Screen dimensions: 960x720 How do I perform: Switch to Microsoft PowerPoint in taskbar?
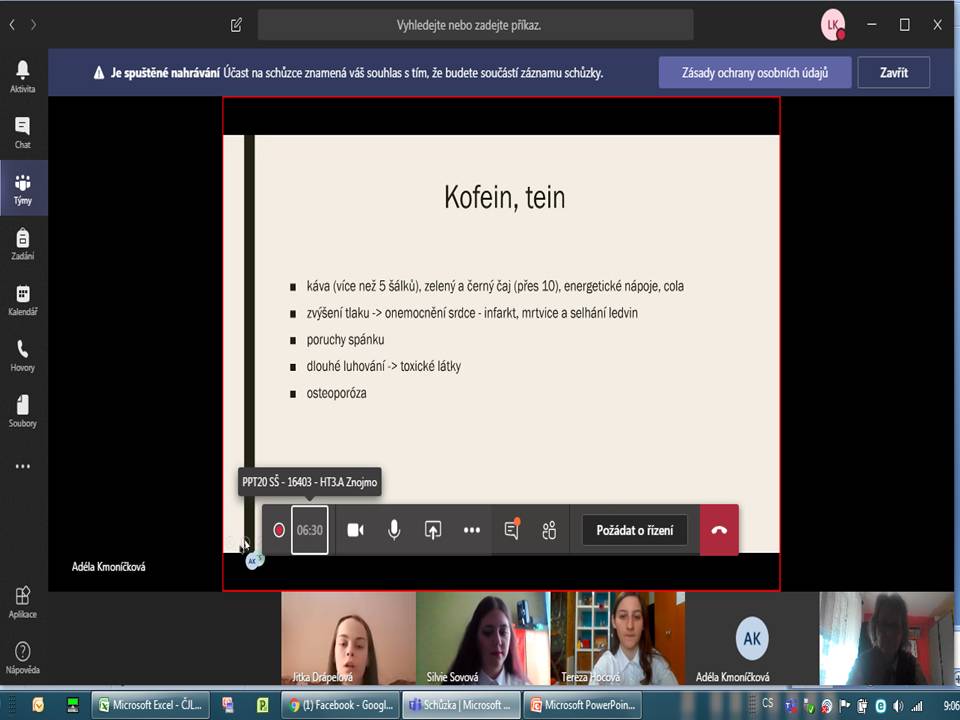[585, 705]
